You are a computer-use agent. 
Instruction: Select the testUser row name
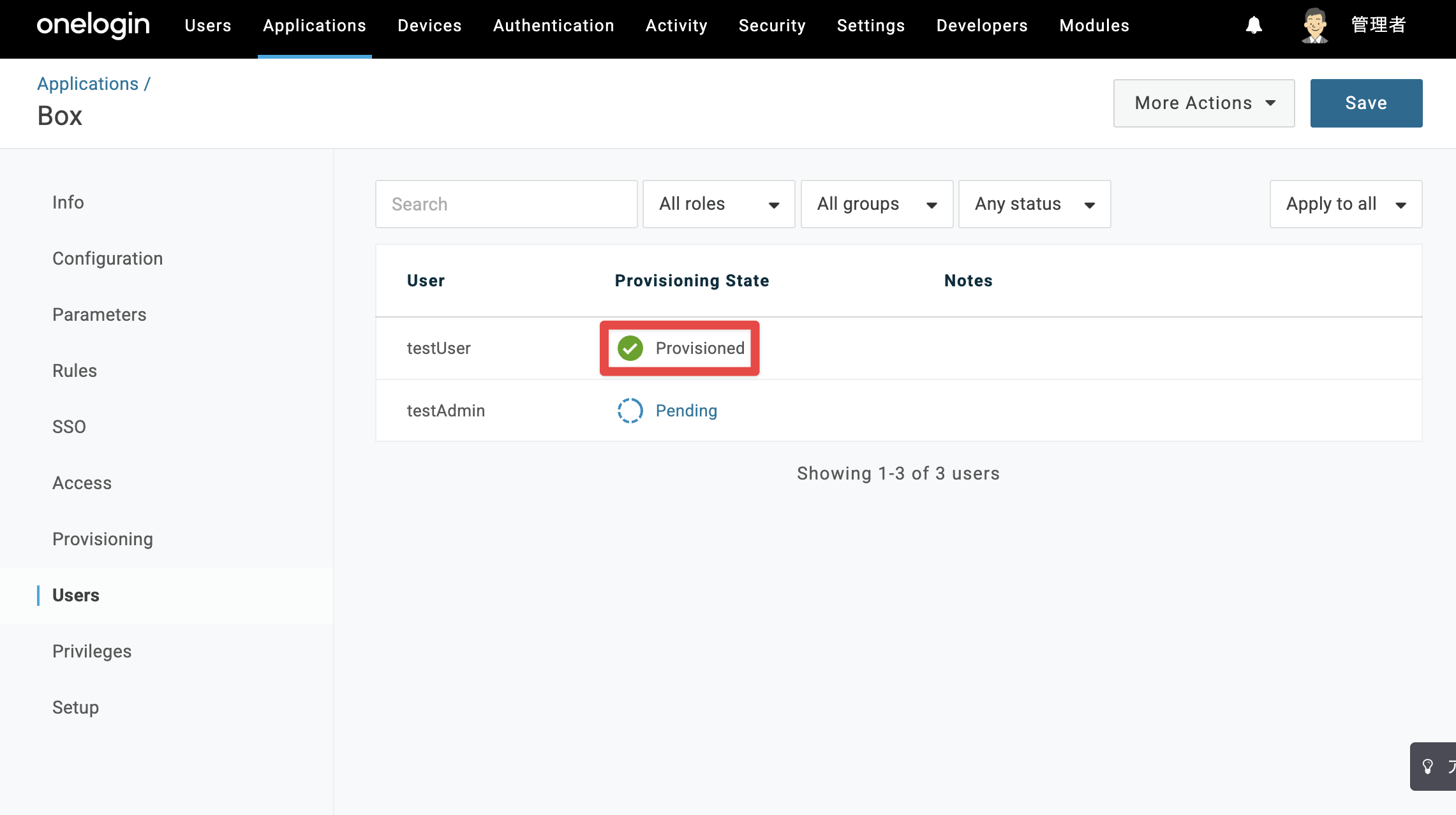(x=439, y=348)
